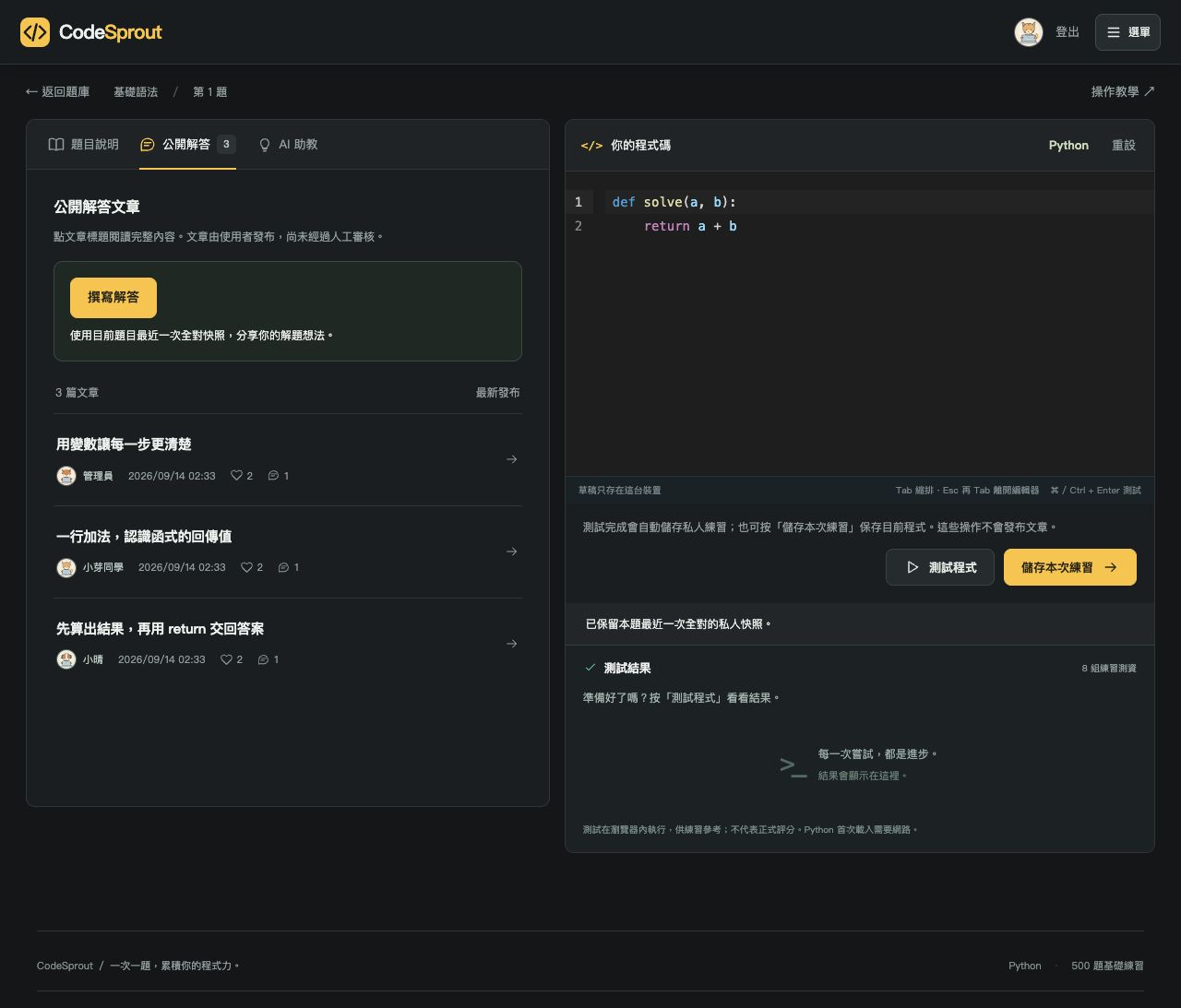This screenshot has height=1008, width=1181.
Task: Click the 撰寫解答 button
Action: (x=113, y=297)
